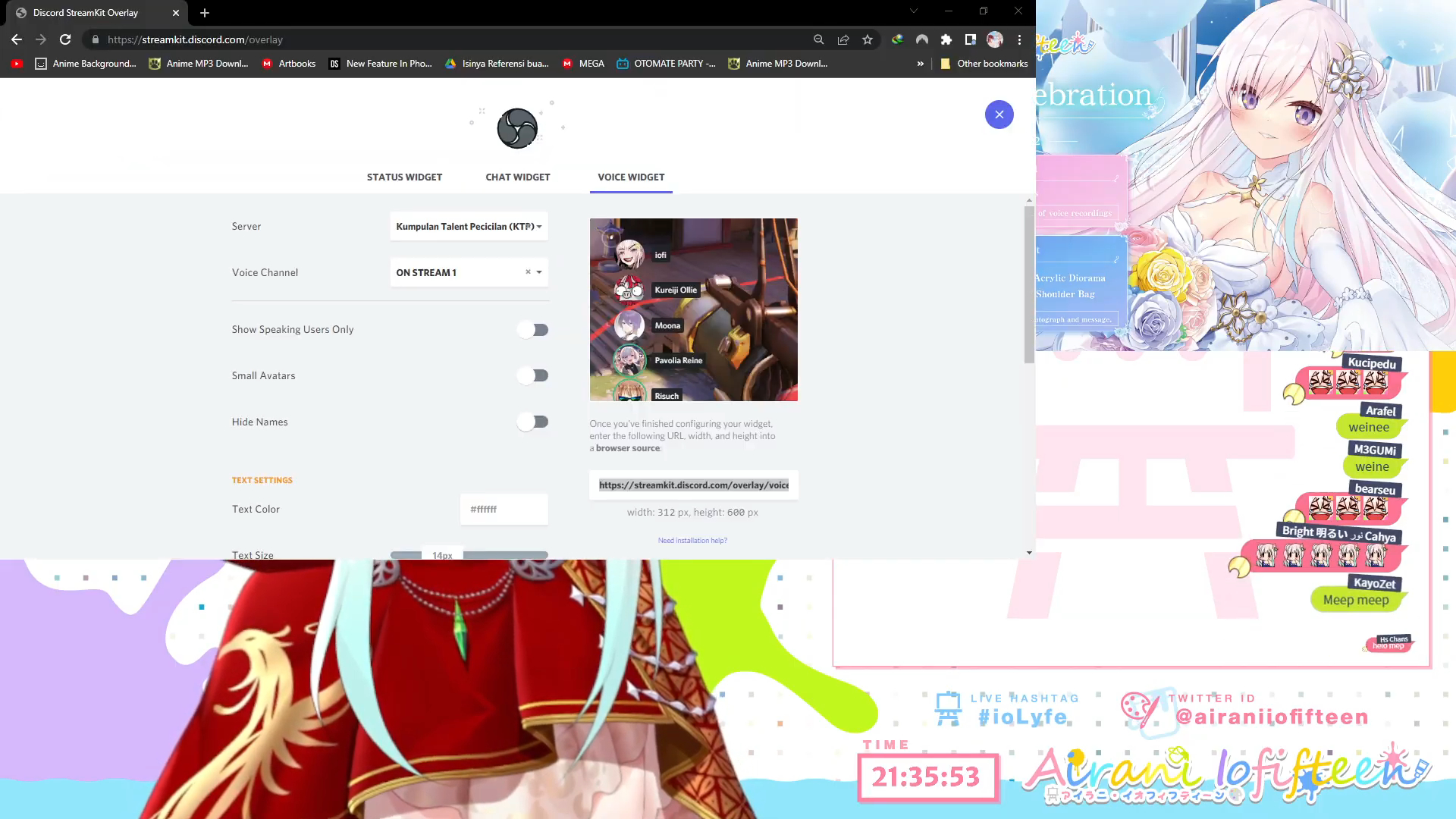This screenshot has width=1456, height=819.
Task: Open the Artbooks bookmark
Action: pyautogui.click(x=288, y=64)
